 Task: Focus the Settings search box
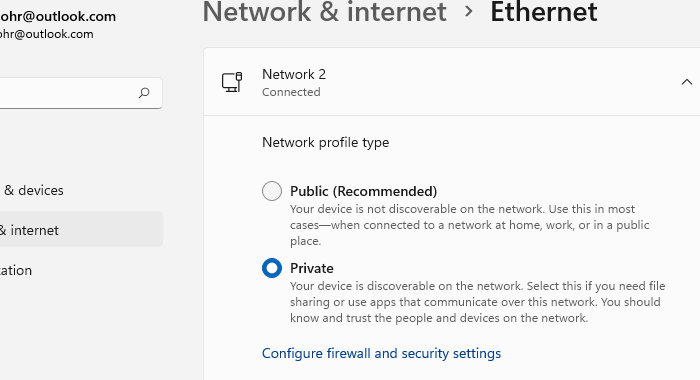(x=80, y=93)
